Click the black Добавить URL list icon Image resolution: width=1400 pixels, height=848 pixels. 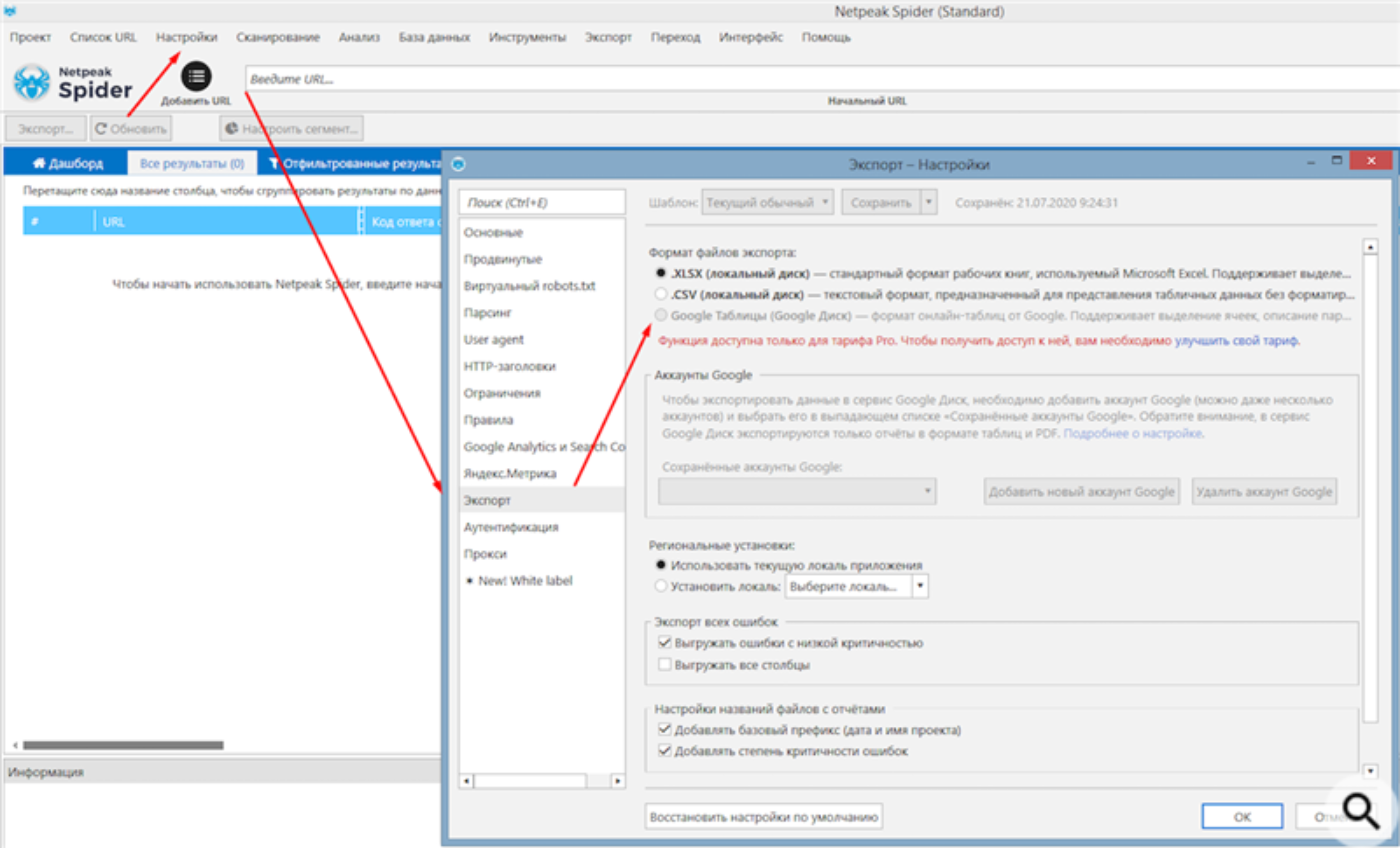(196, 77)
